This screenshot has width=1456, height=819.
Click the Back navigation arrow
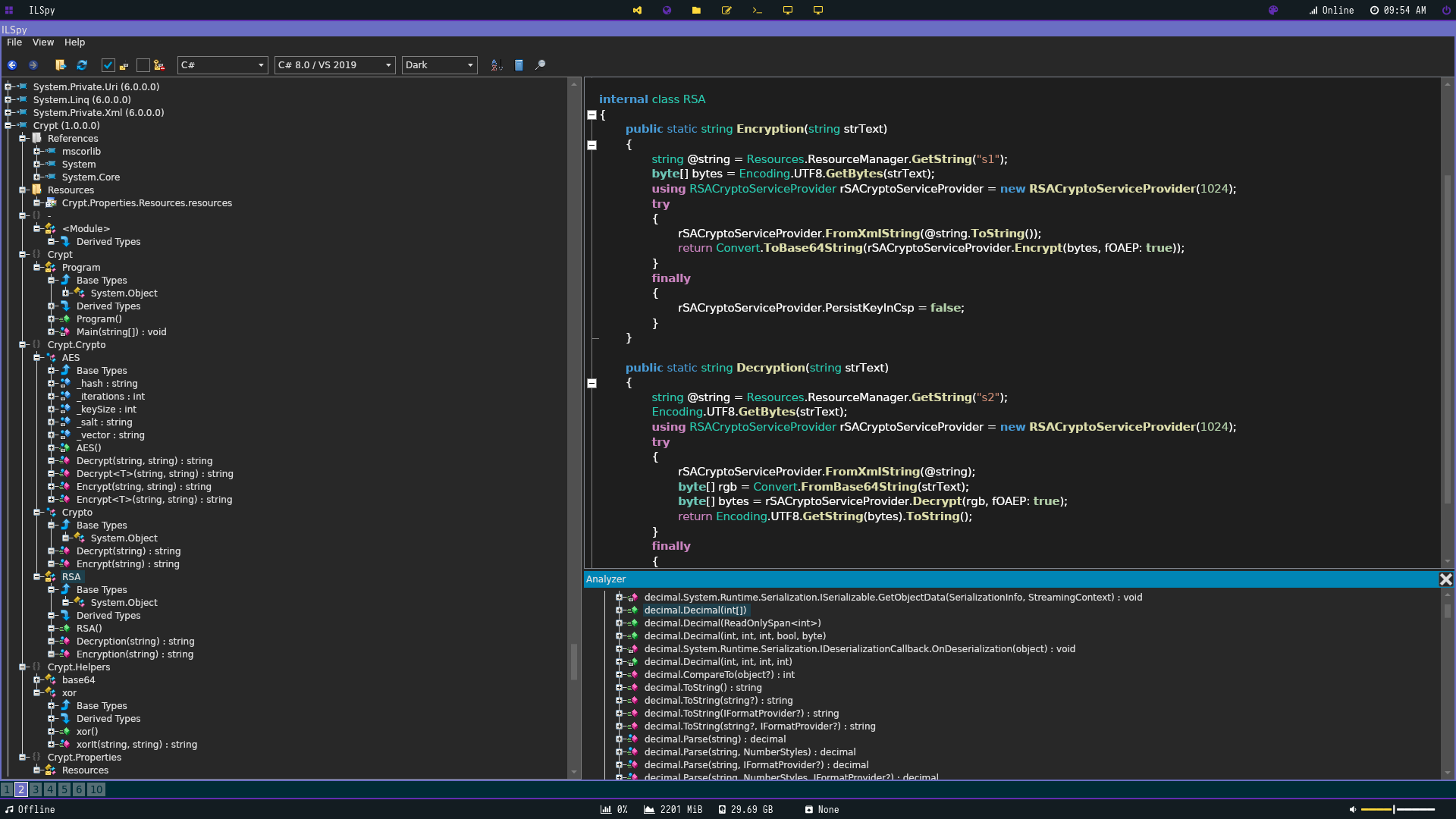point(12,65)
